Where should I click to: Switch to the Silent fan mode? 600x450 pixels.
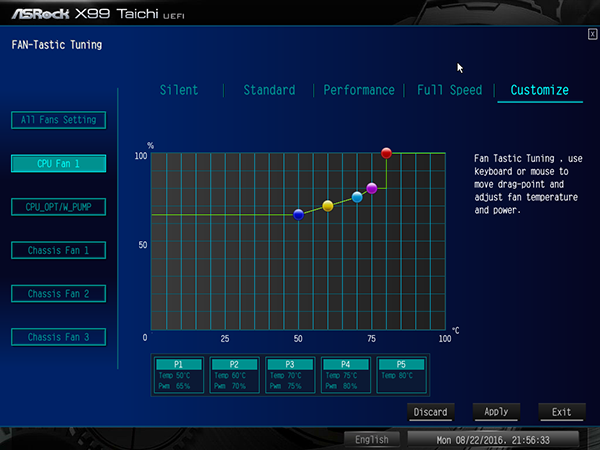click(x=179, y=90)
